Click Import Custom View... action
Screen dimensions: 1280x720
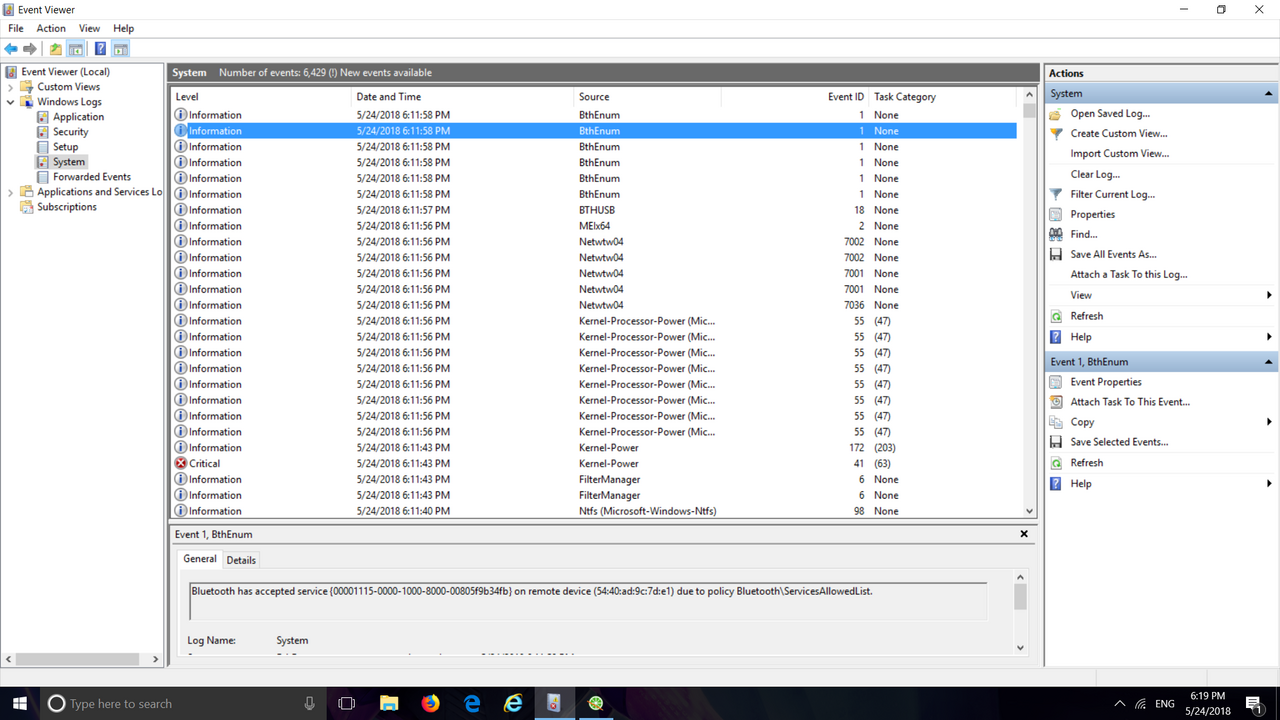click(x=1119, y=154)
